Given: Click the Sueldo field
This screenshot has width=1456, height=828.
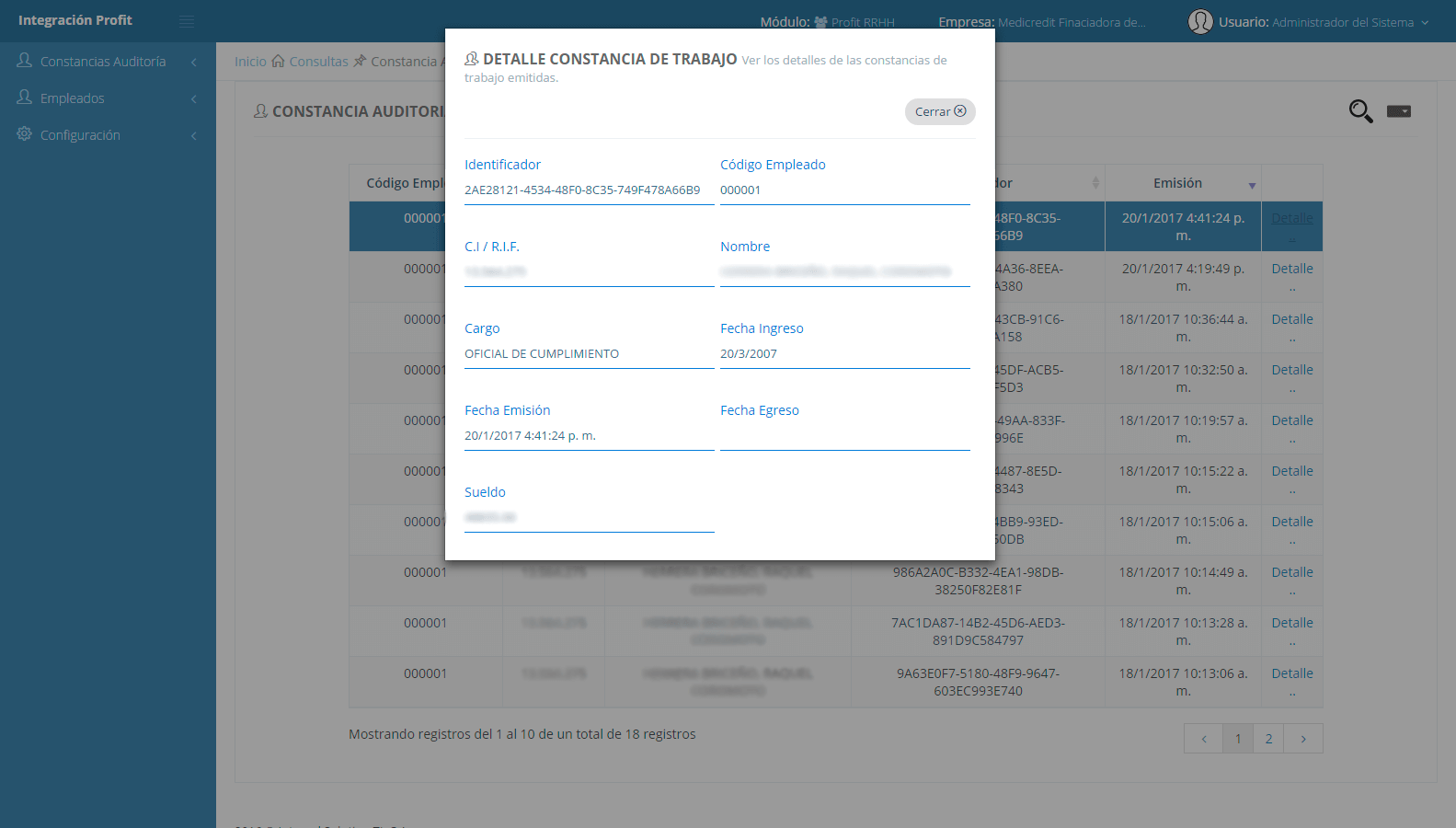Looking at the screenshot, I should (x=589, y=518).
